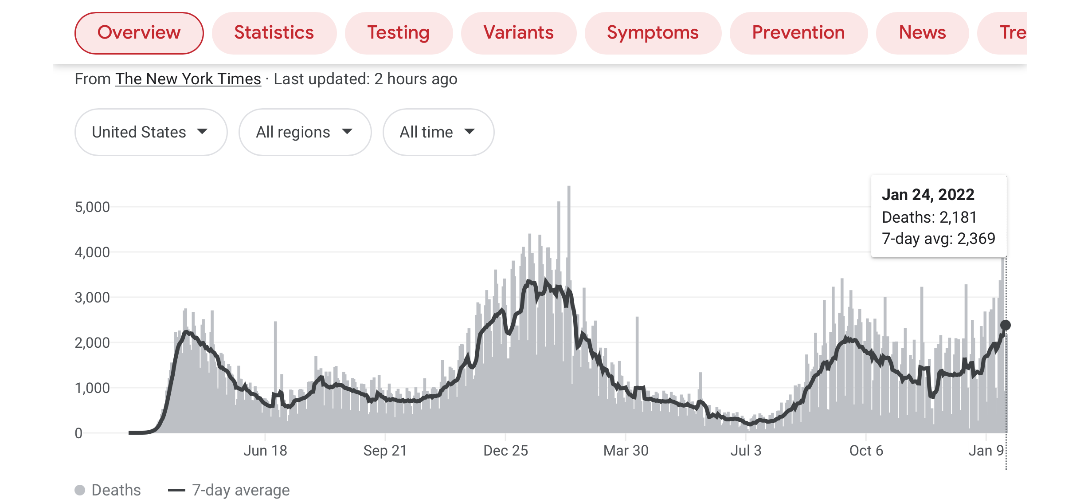Click the Jan 24, 2022 tooltip box

coord(938,217)
